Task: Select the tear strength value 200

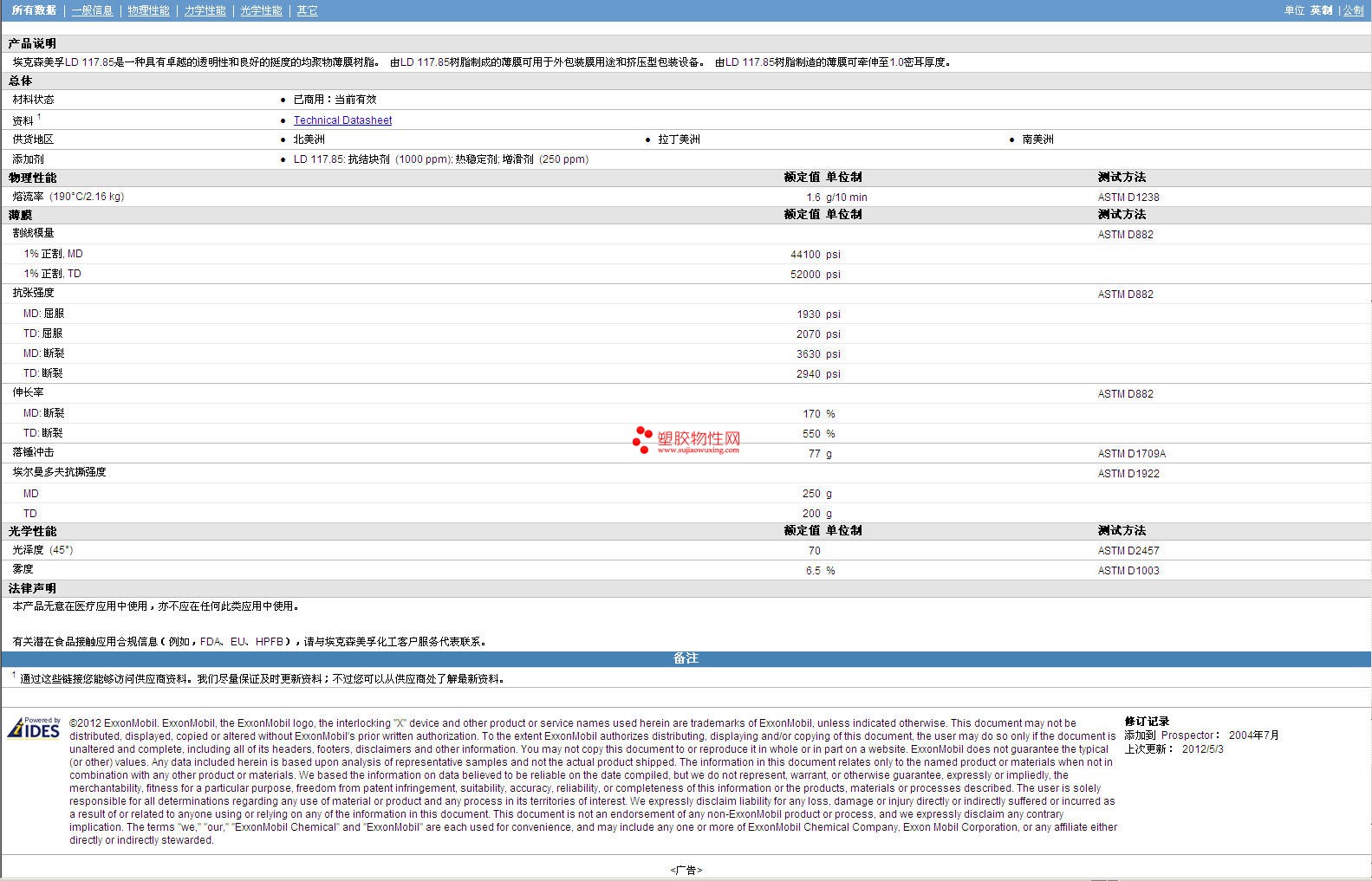Action: [x=812, y=514]
